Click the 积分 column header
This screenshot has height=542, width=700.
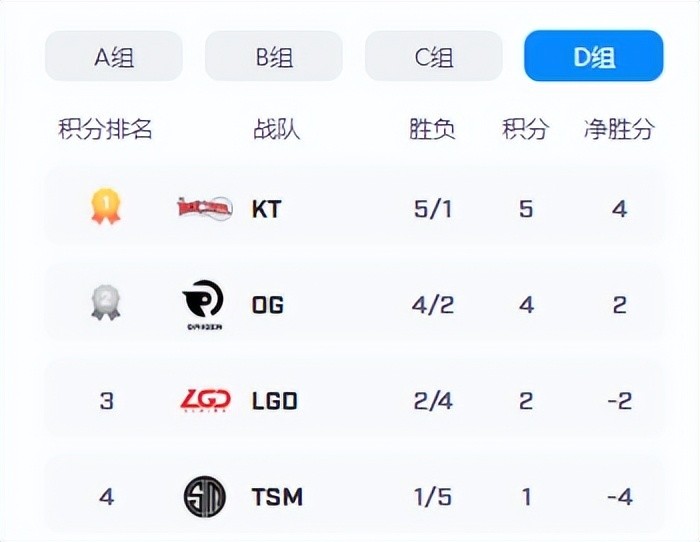point(526,129)
